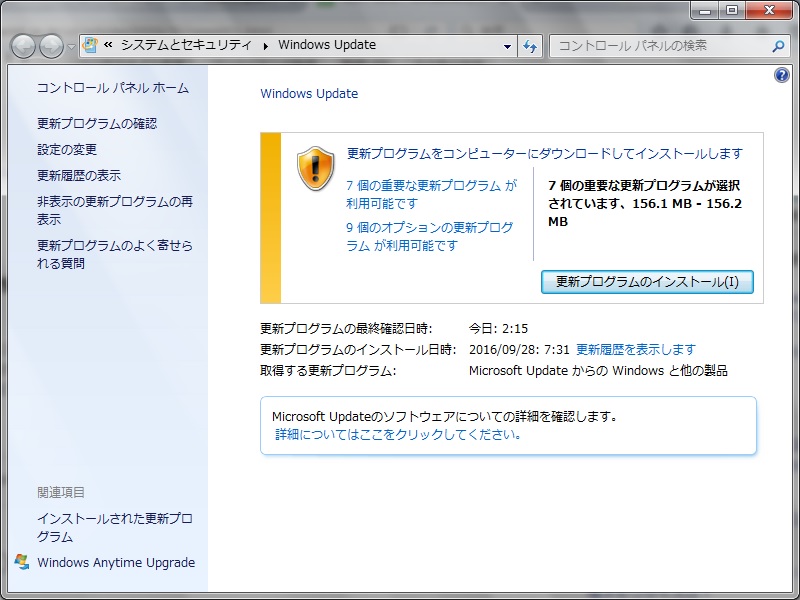Open 更新履歴の表示 in sidebar

(x=79, y=176)
